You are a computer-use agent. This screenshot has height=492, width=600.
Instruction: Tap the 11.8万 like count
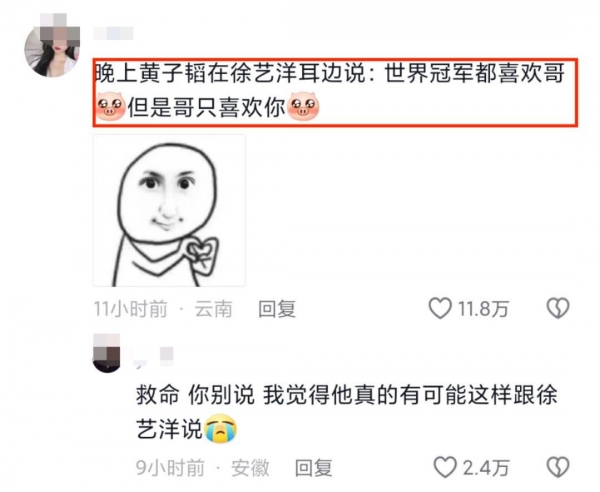[x=483, y=309]
